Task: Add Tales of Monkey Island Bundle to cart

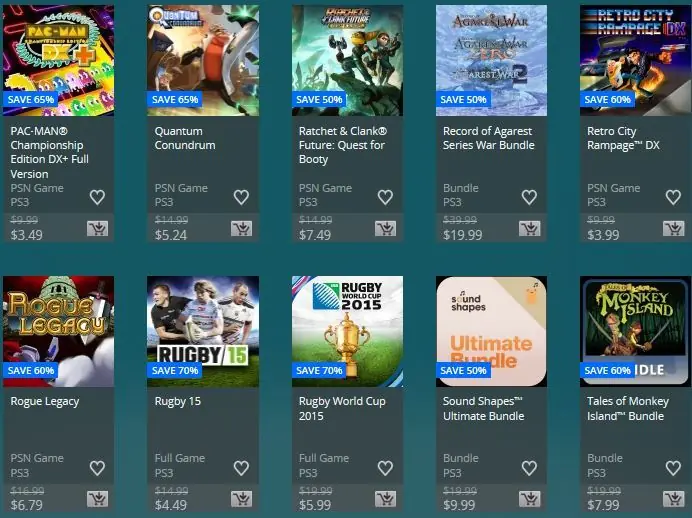Action: coord(674,499)
